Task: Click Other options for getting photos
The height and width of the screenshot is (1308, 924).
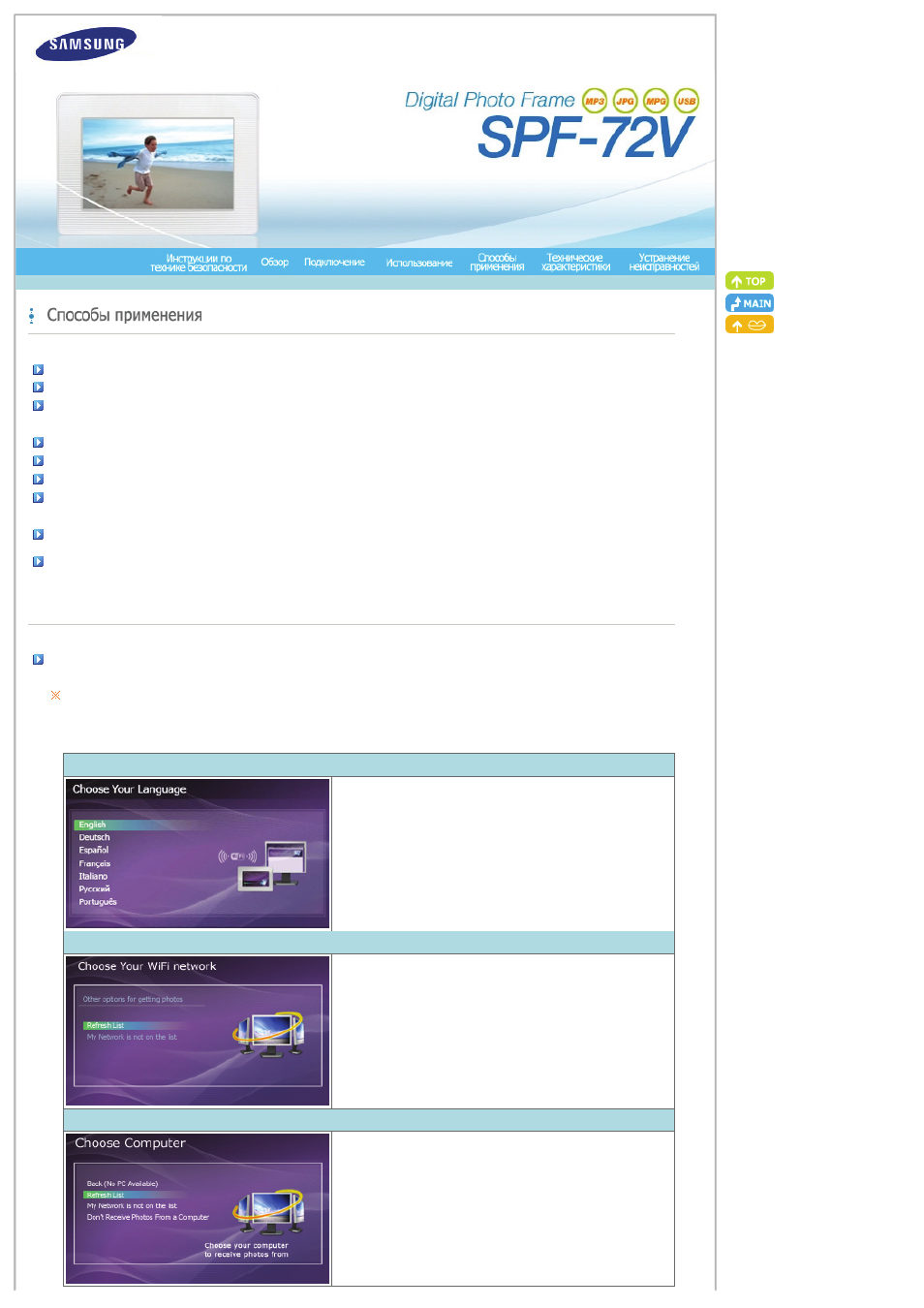Action: coord(133,999)
